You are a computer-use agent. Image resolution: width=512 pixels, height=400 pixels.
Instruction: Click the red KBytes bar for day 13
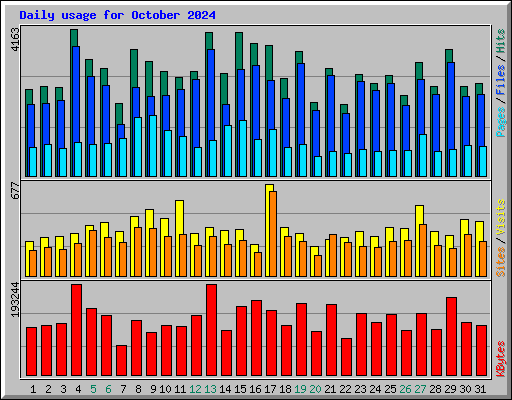[211, 330]
